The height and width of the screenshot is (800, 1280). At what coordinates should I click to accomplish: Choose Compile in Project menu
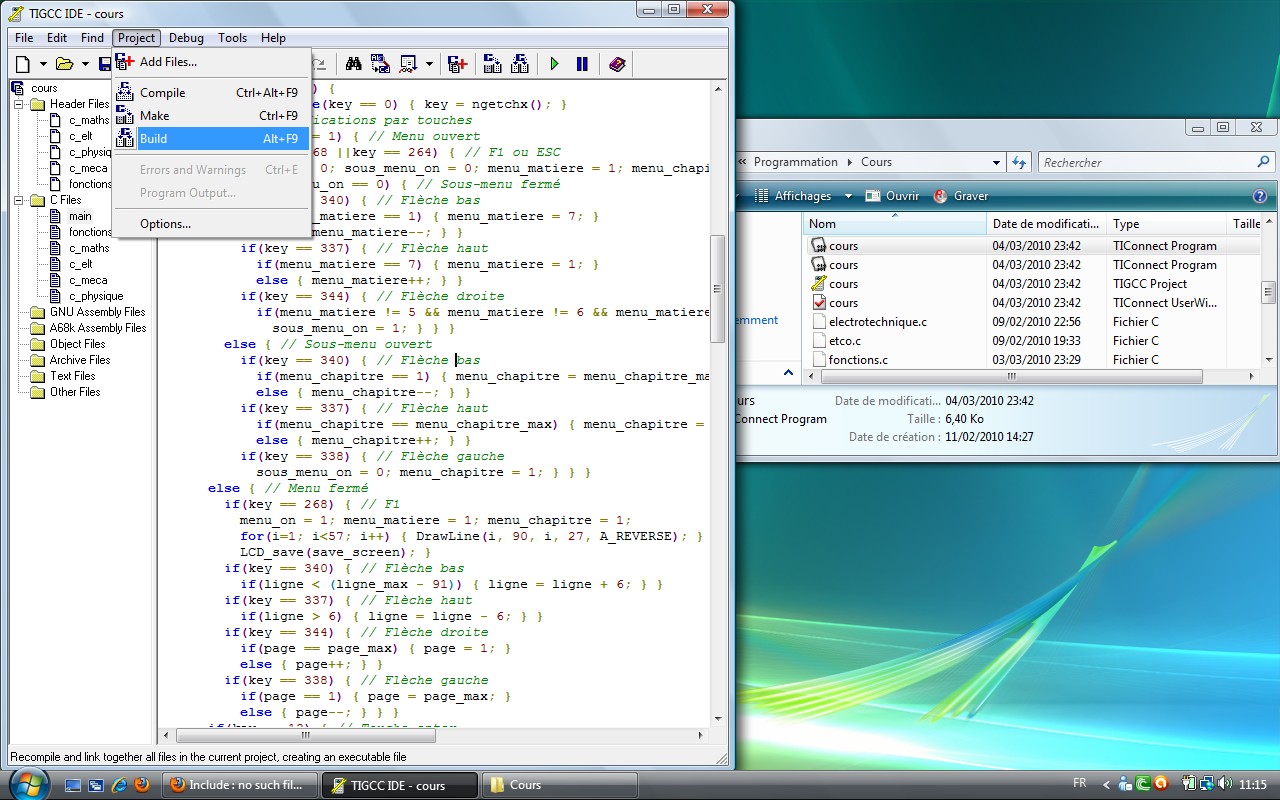click(x=212, y=93)
